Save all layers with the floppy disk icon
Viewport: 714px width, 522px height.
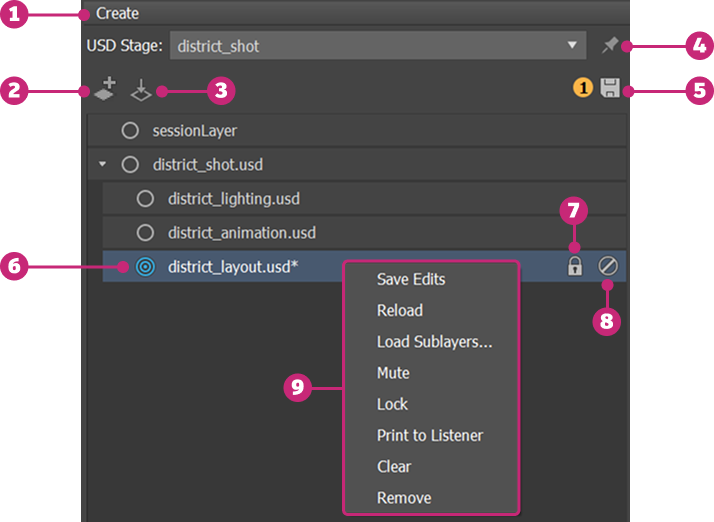pos(609,90)
